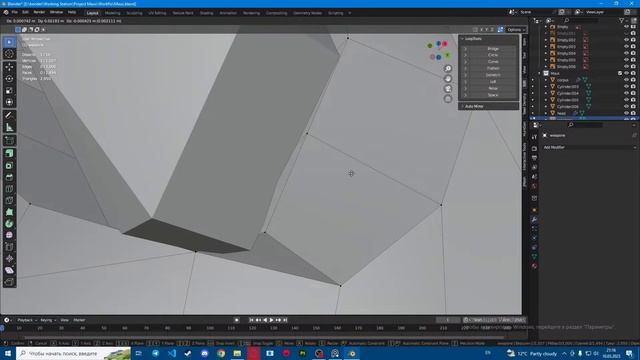Toggle X axis mesh mirror
Screen dimensions: 640x360
click(481, 29)
